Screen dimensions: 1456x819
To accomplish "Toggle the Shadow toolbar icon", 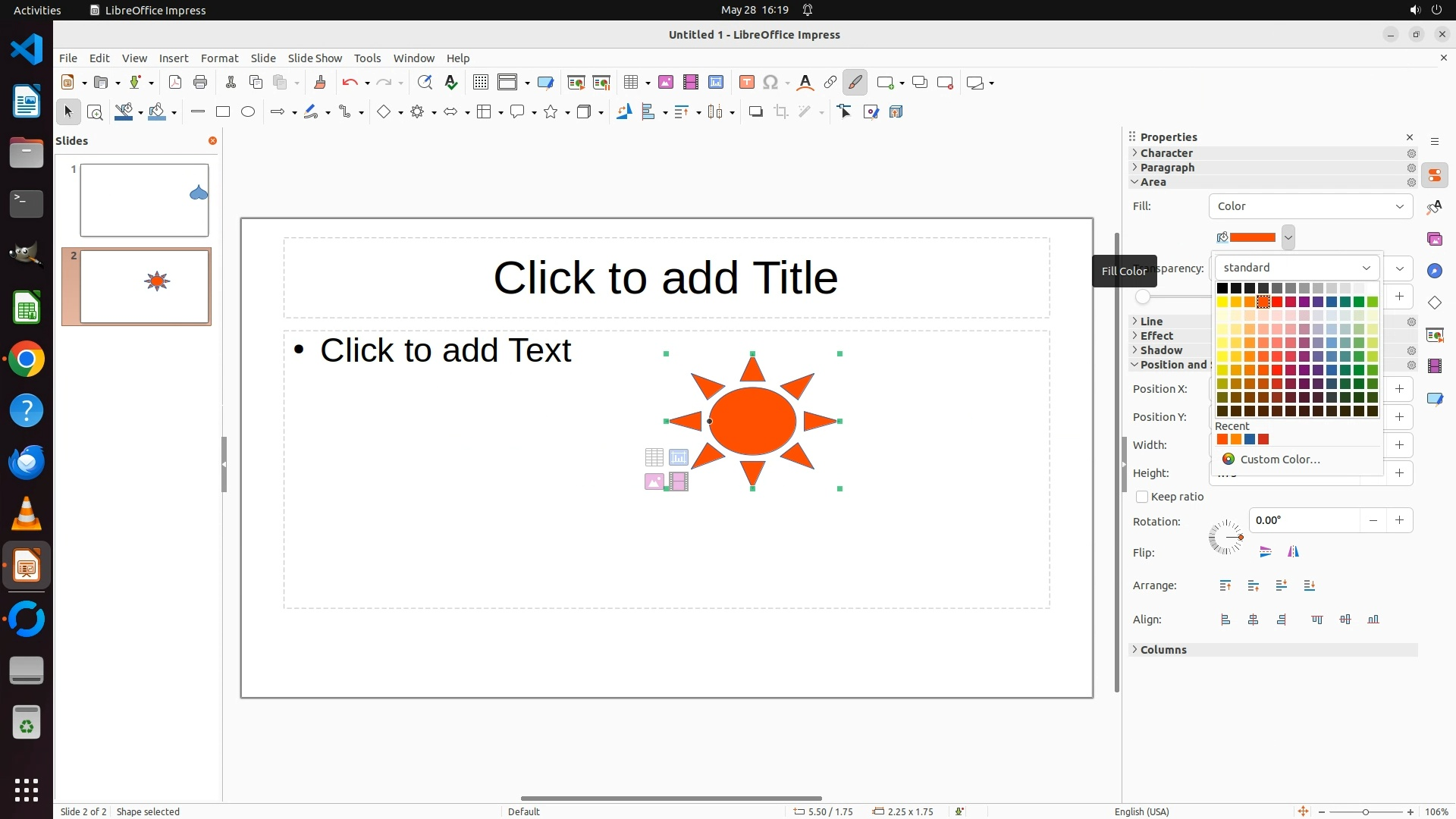I will pos(755,112).
